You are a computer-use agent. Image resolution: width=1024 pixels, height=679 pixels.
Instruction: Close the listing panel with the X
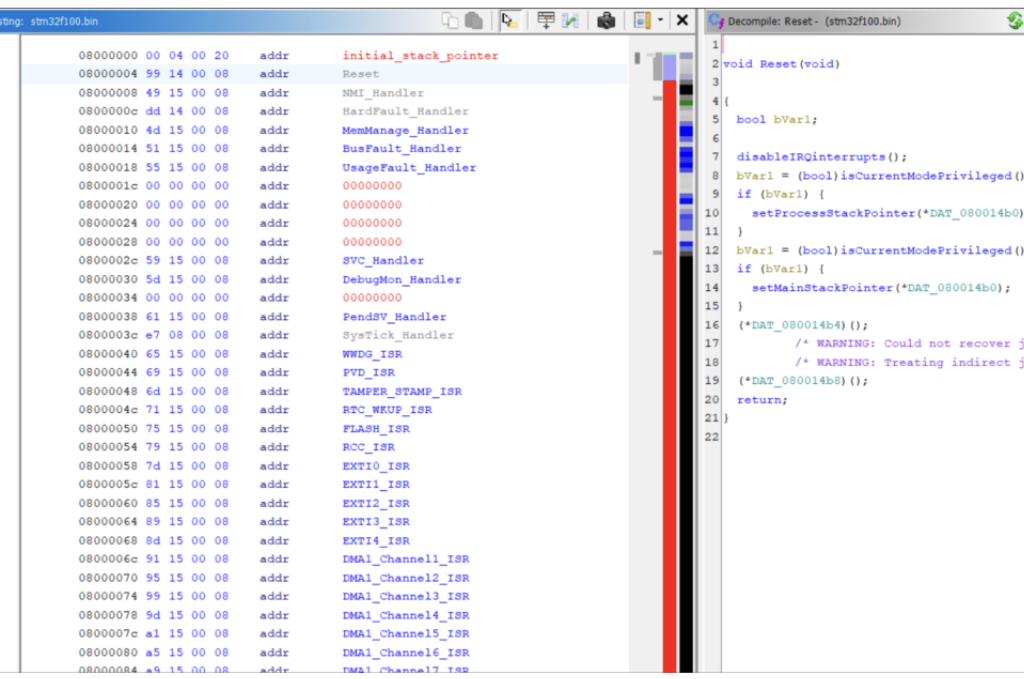click(683, 20)
